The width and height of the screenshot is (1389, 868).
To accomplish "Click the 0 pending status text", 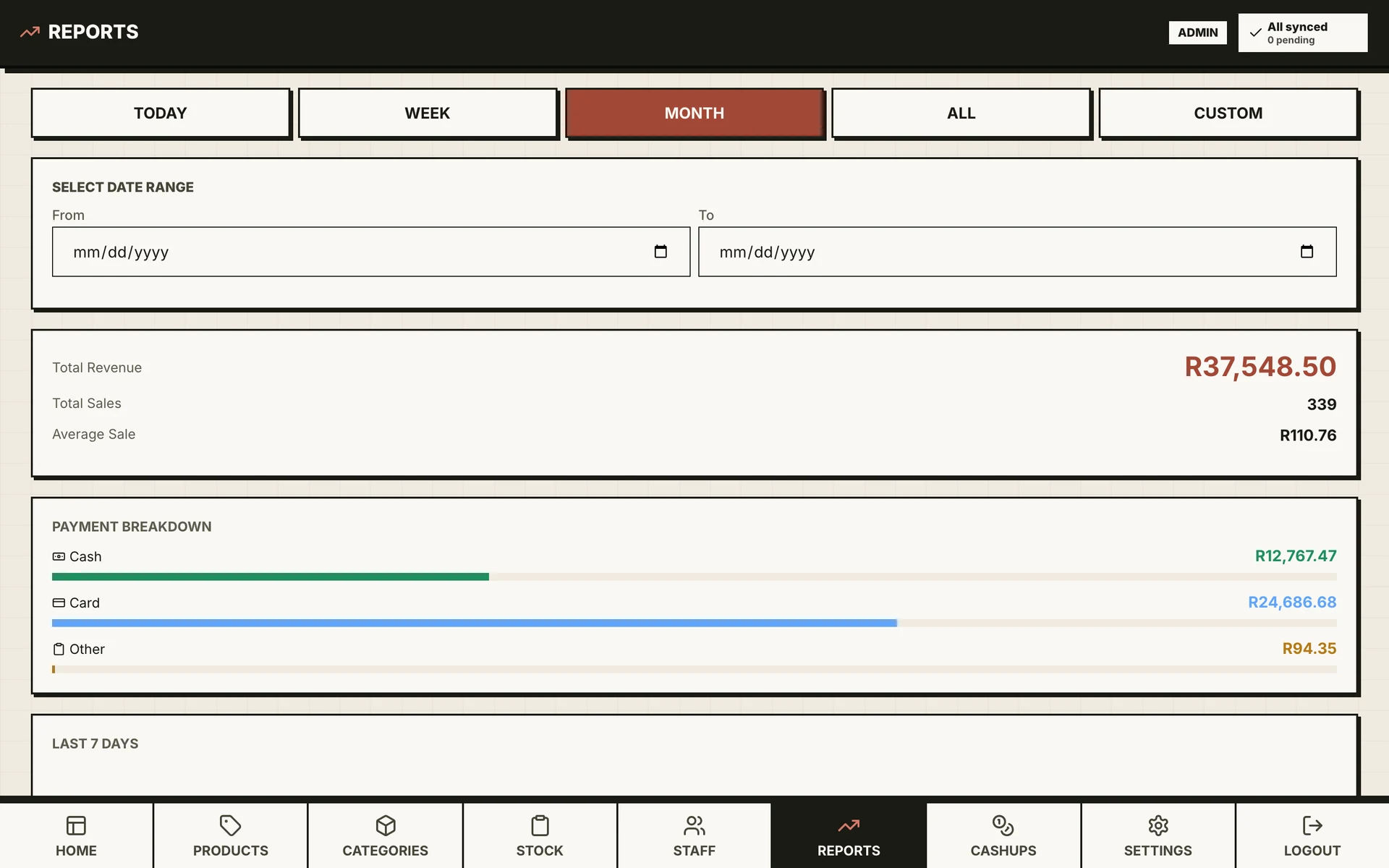I will pos(1291,41).
